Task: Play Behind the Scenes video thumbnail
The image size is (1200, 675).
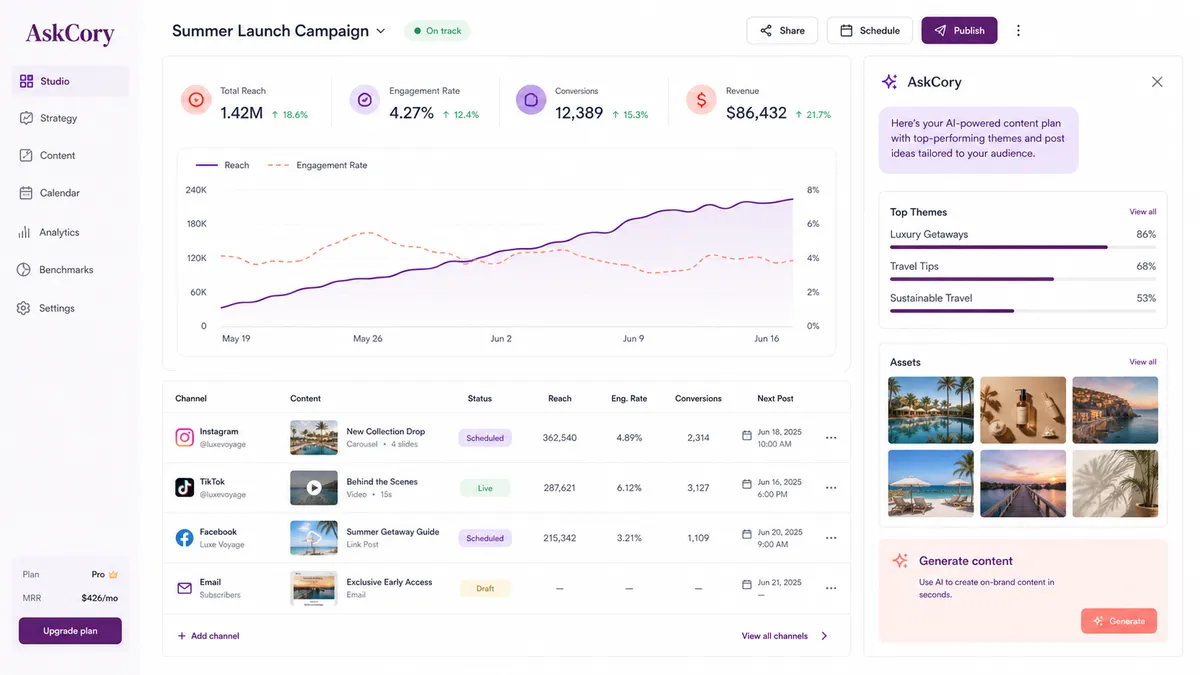Action: click(x=314, y=488)
